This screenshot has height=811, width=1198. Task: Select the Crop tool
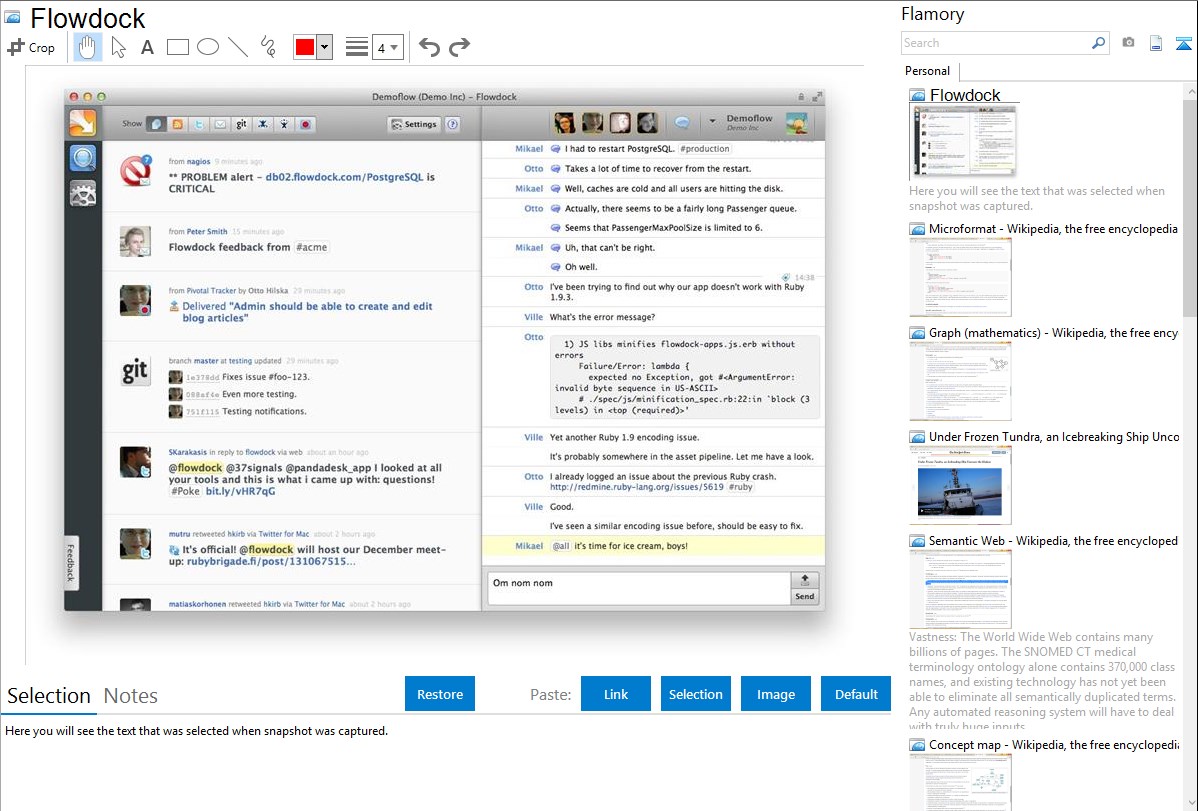click(x=31, y=47)
